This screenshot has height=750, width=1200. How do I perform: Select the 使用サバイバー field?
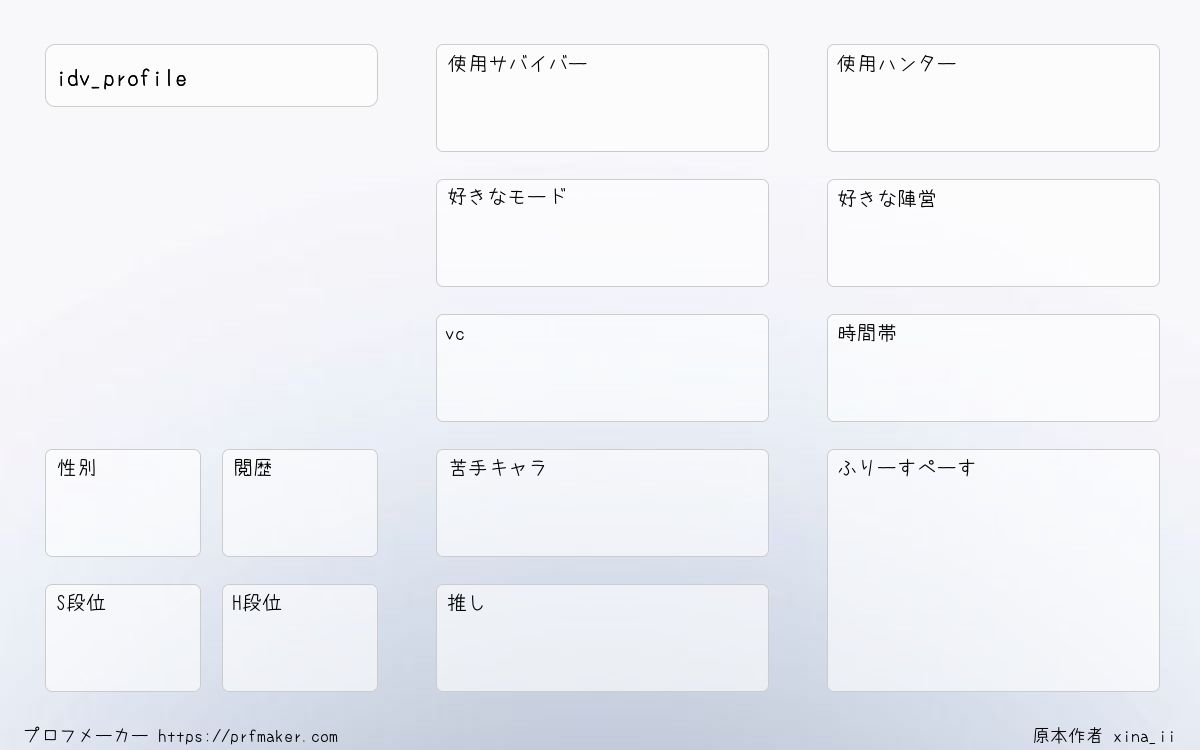[602, 98]
